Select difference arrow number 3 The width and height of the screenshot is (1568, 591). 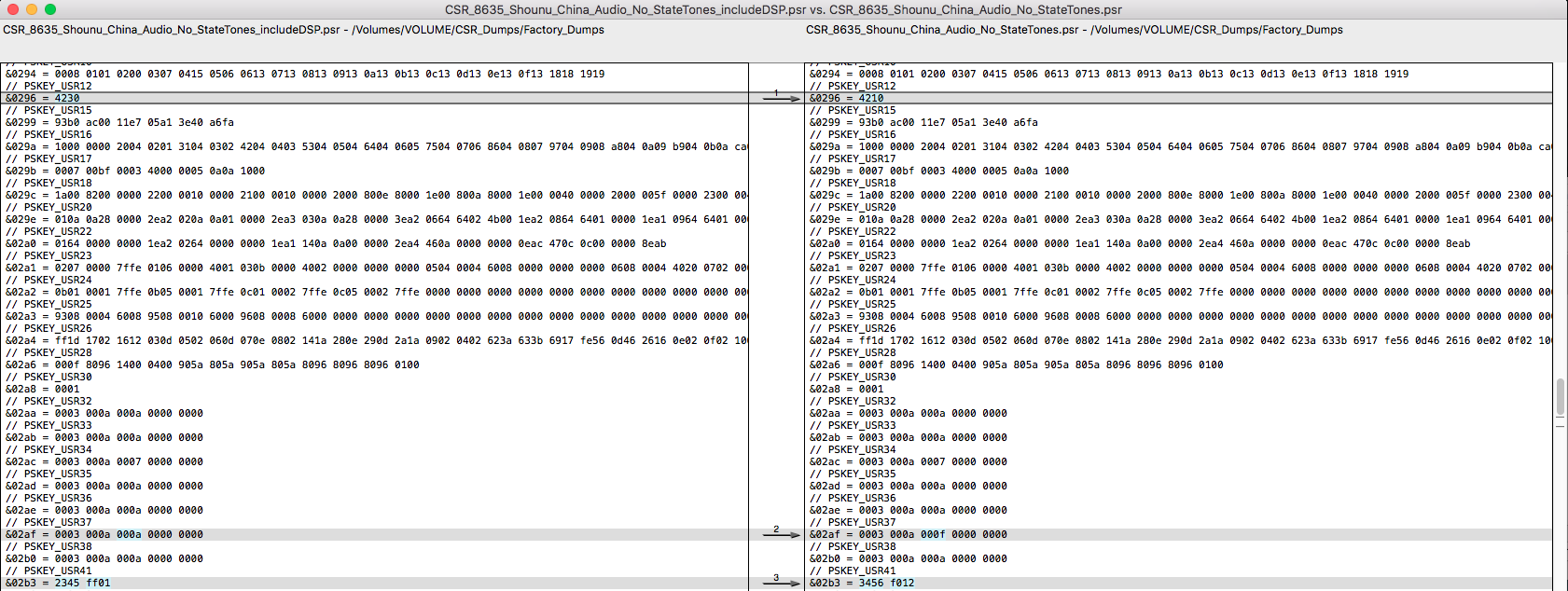tap(781, 583)
